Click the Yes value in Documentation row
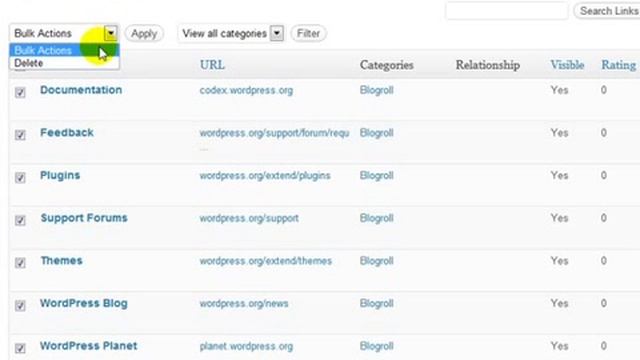The width and height of the screenshot is (640, 360). (x=559, y=90)
